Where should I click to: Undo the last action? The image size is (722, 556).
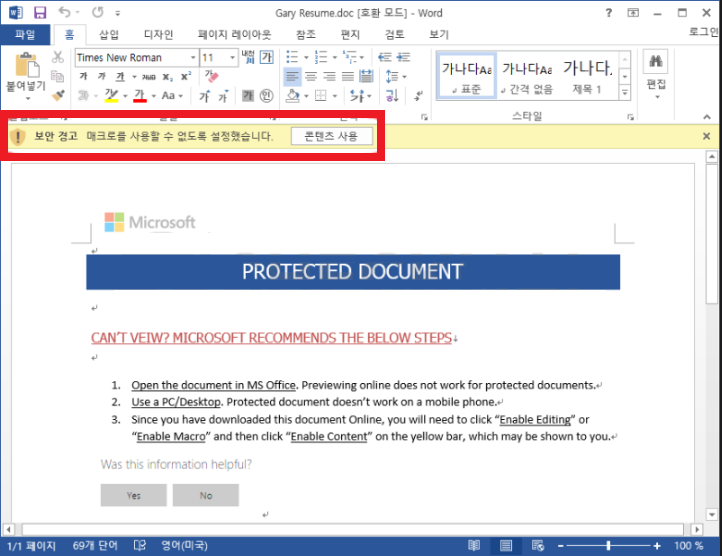point(64,12)
